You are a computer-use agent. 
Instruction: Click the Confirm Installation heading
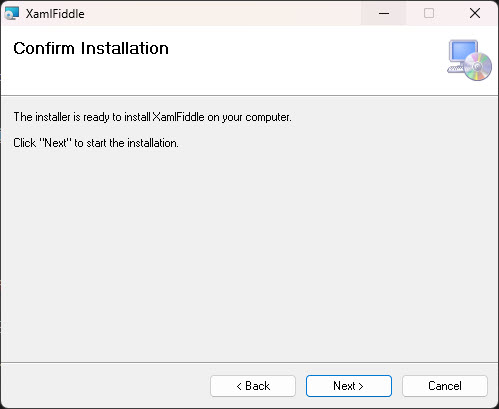coord(91,48)
